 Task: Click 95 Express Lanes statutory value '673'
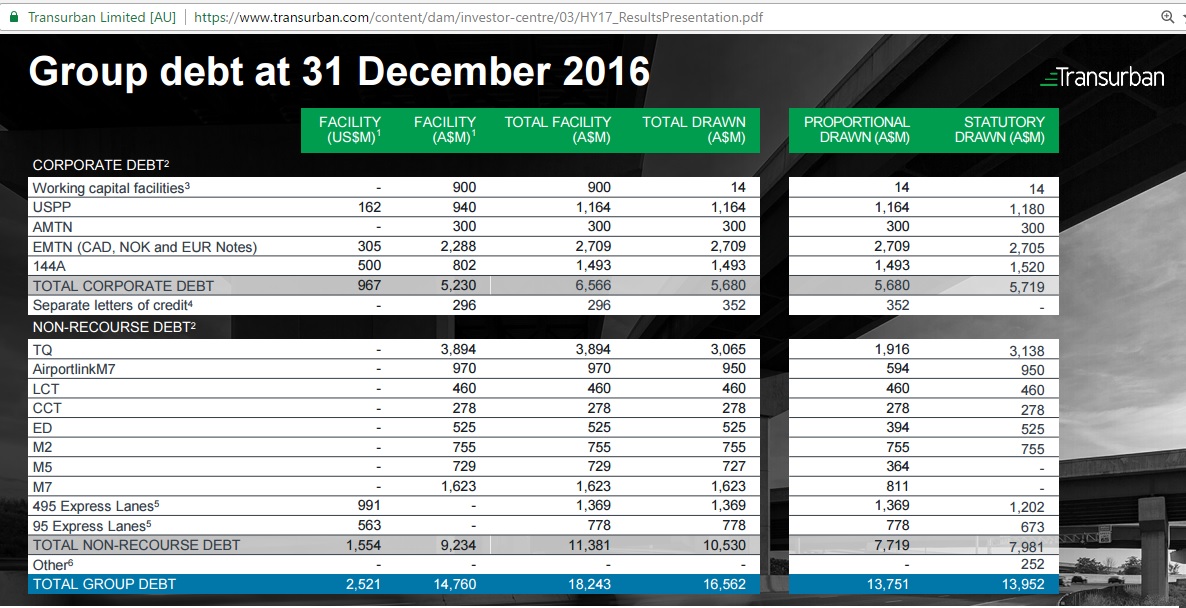1032,527
